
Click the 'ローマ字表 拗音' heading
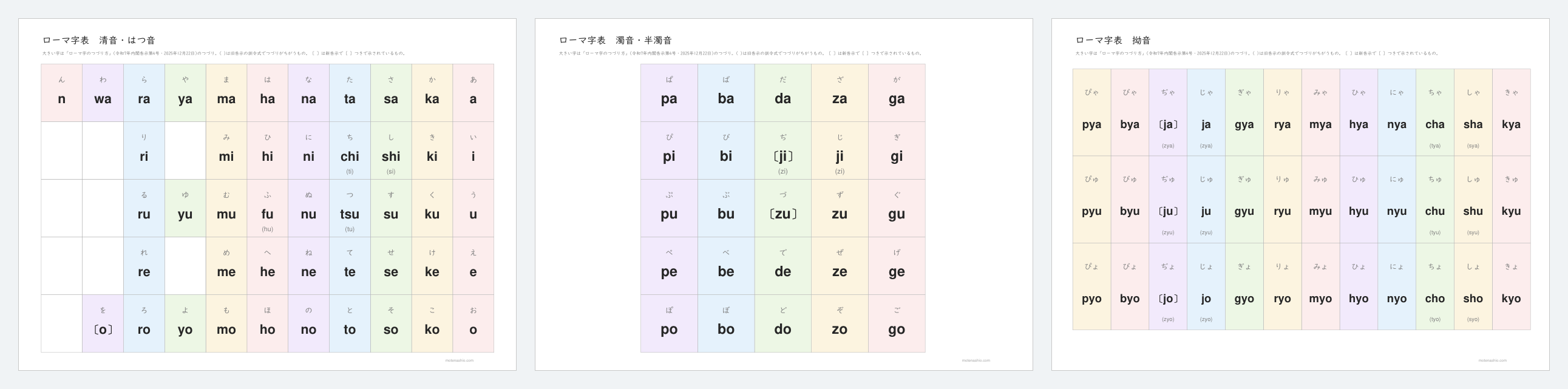pos(1113,40)
